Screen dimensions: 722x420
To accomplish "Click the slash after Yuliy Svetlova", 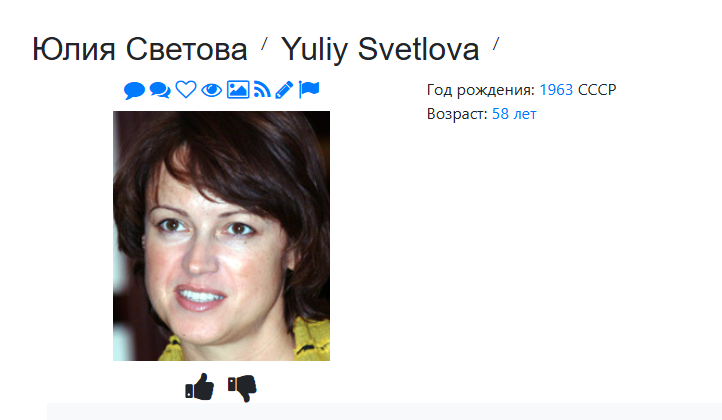I will coord(496,45).
